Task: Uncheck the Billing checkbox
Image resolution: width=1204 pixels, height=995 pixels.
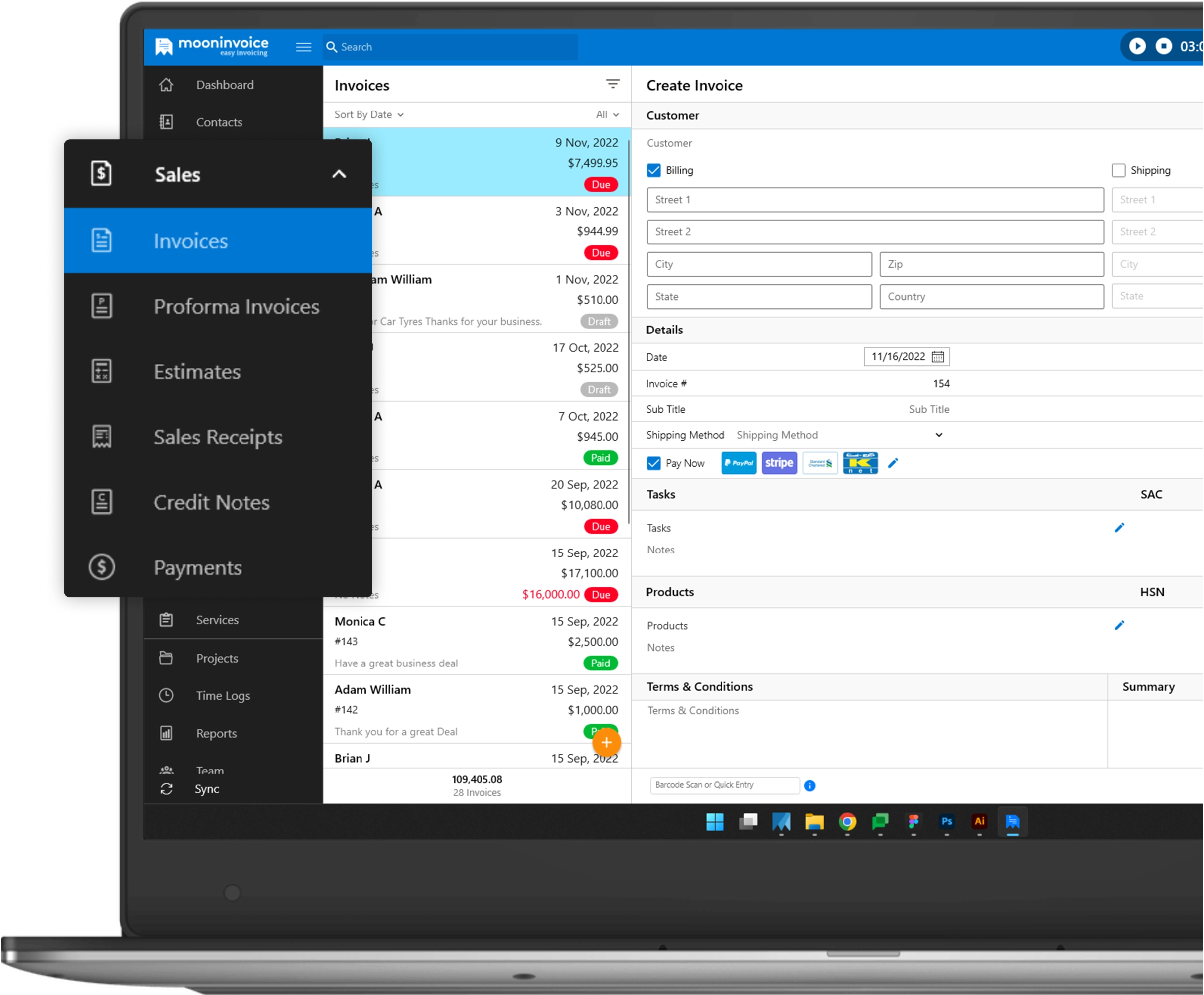Action: pyautogui.click(x=654, y=170)
